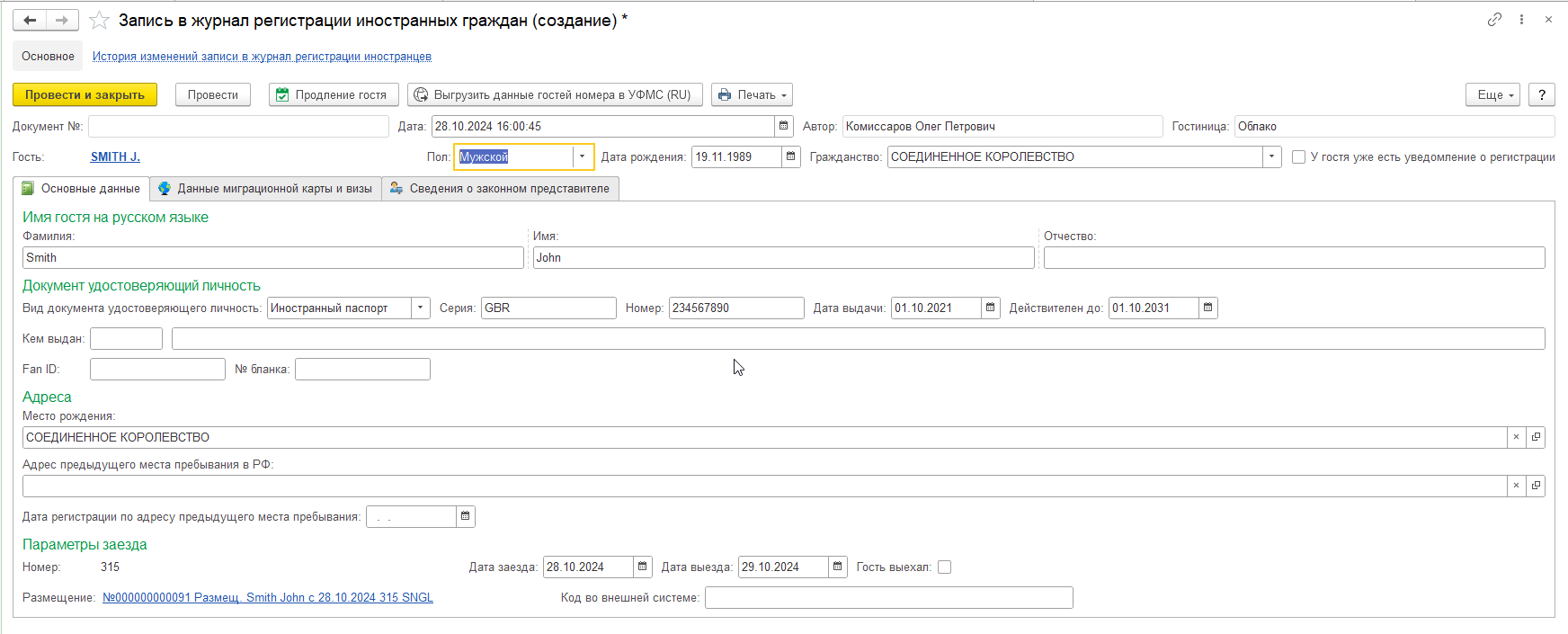Click the Документ № input field
This screenshot has height=634, width=1568.
[x=238, y=126]
